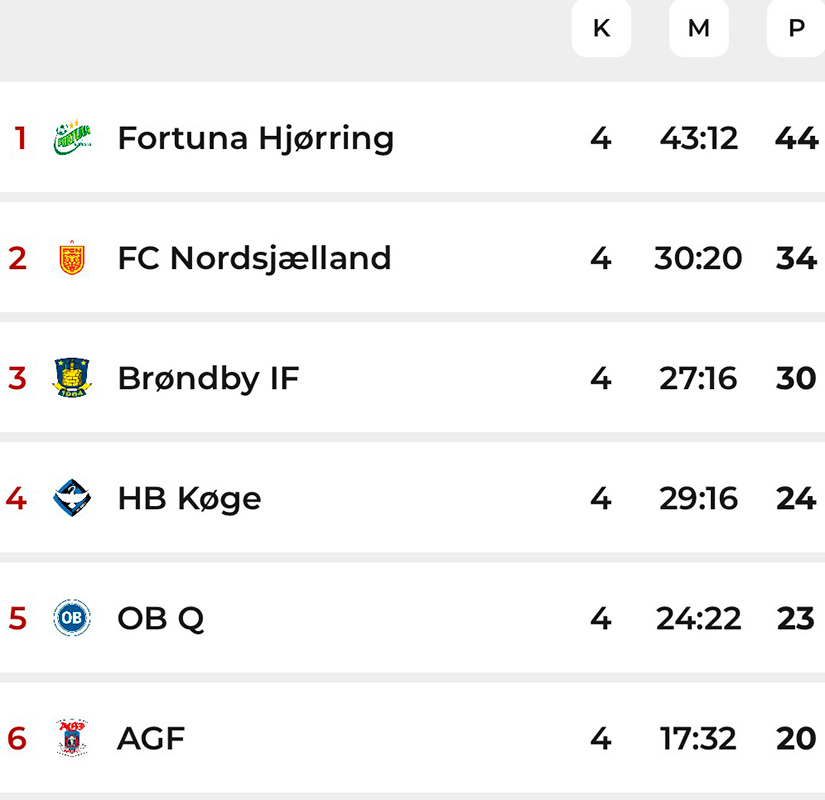Click rank number 3 beside Brøndby IF
Image resolution: width=825 pixels, height=800 pixels.
tap(17, 378)
